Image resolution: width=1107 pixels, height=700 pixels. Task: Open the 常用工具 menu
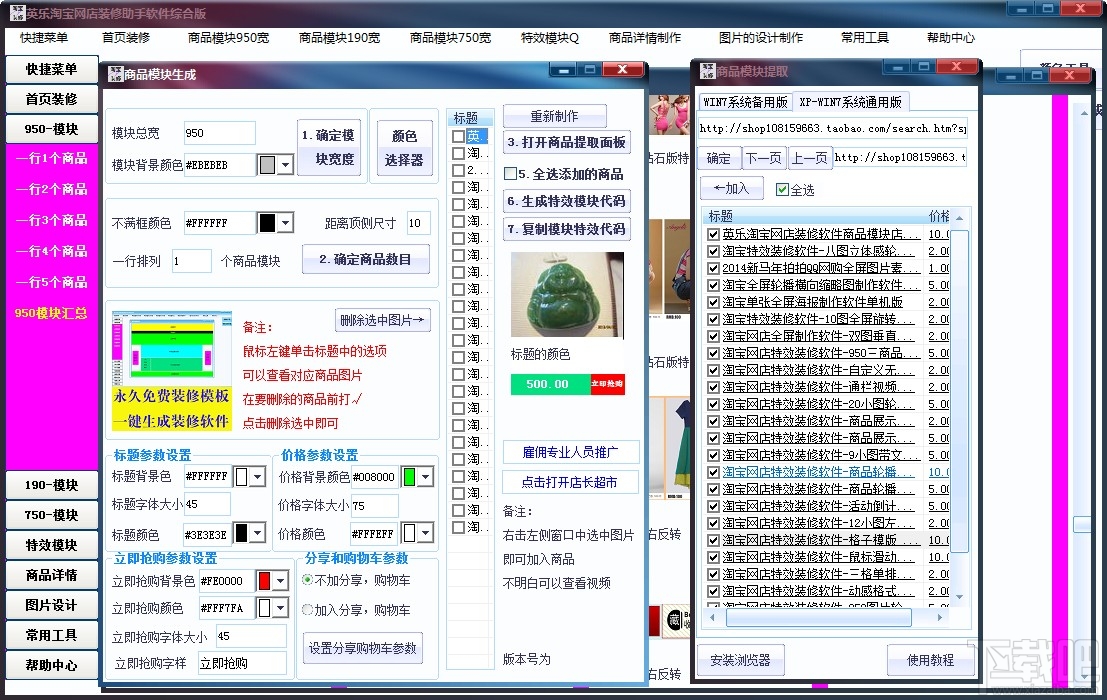pos(864,37)
